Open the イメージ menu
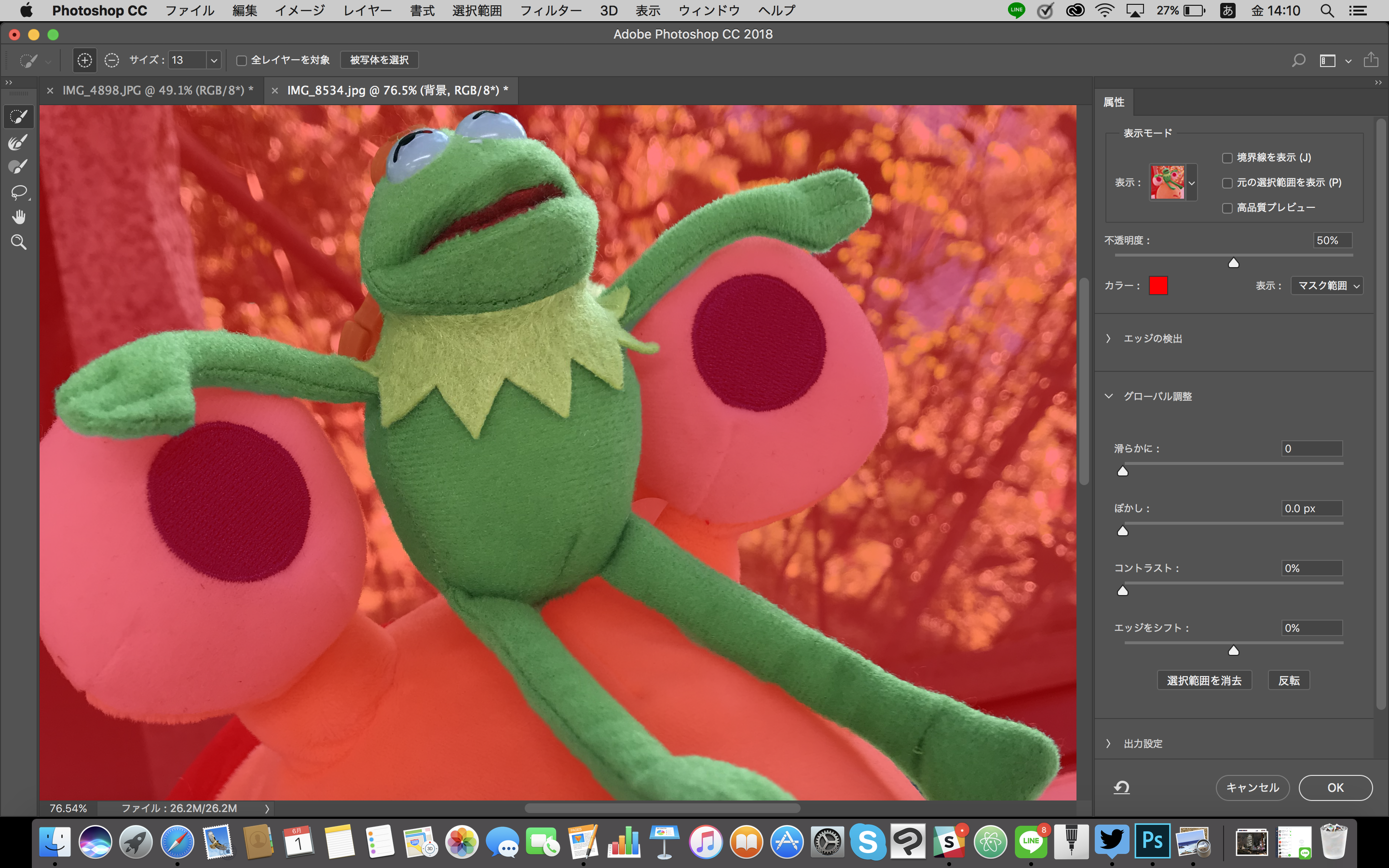This screenshot has height=868, width=1389. tap(300, 10)
